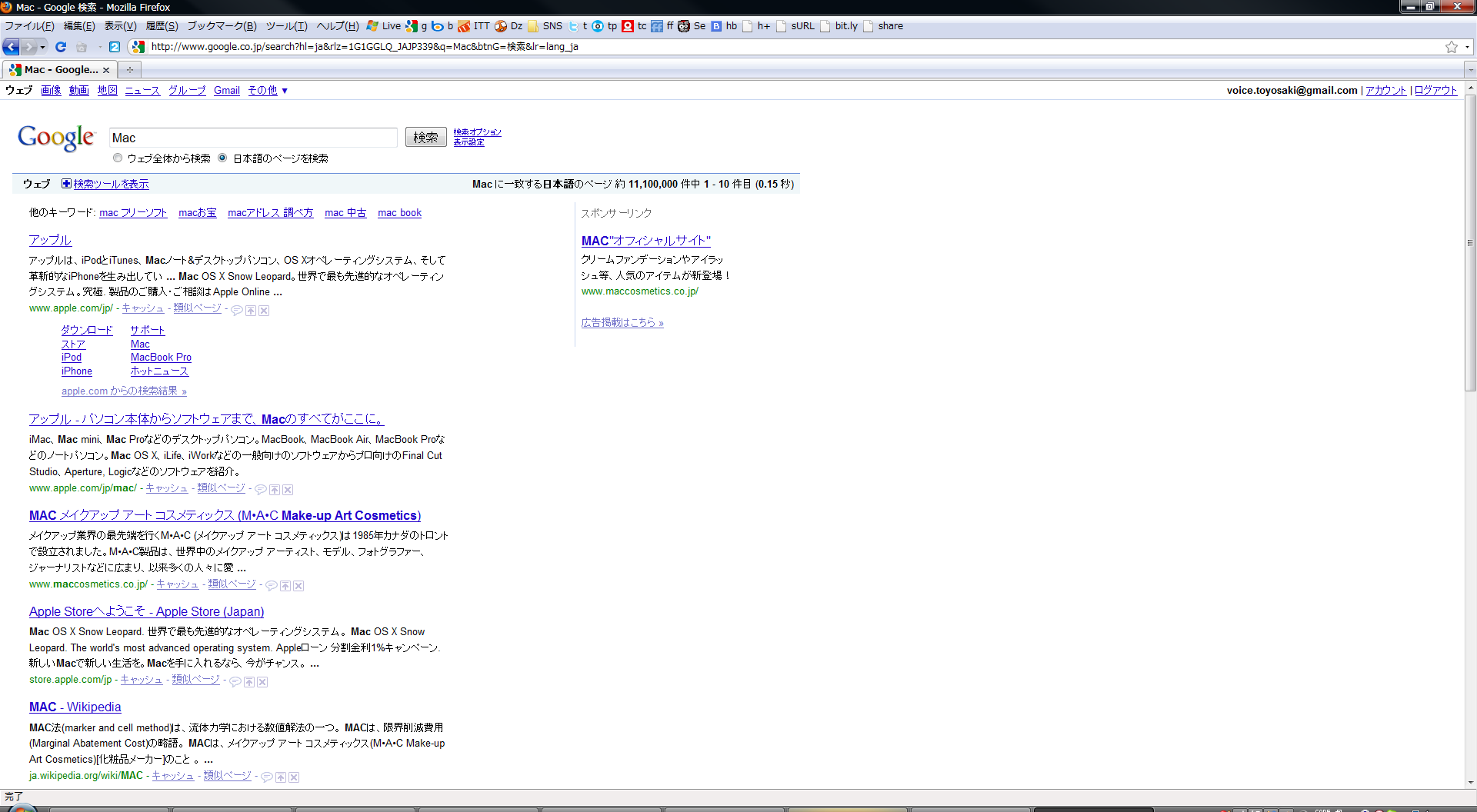List all tabs via tab bar dropdown

(1470, 70)
